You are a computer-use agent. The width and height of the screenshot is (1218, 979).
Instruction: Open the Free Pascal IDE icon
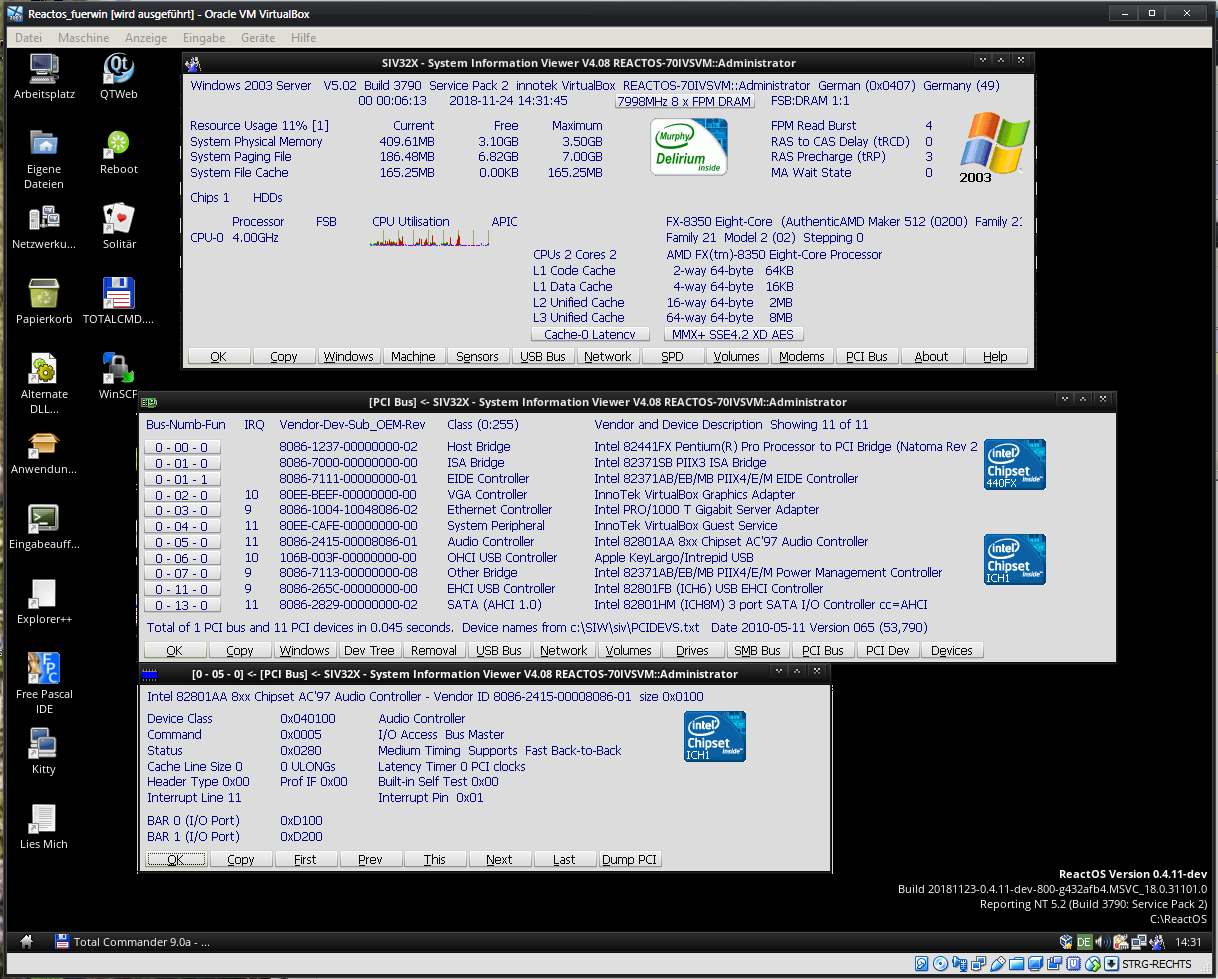coord(44,669)
